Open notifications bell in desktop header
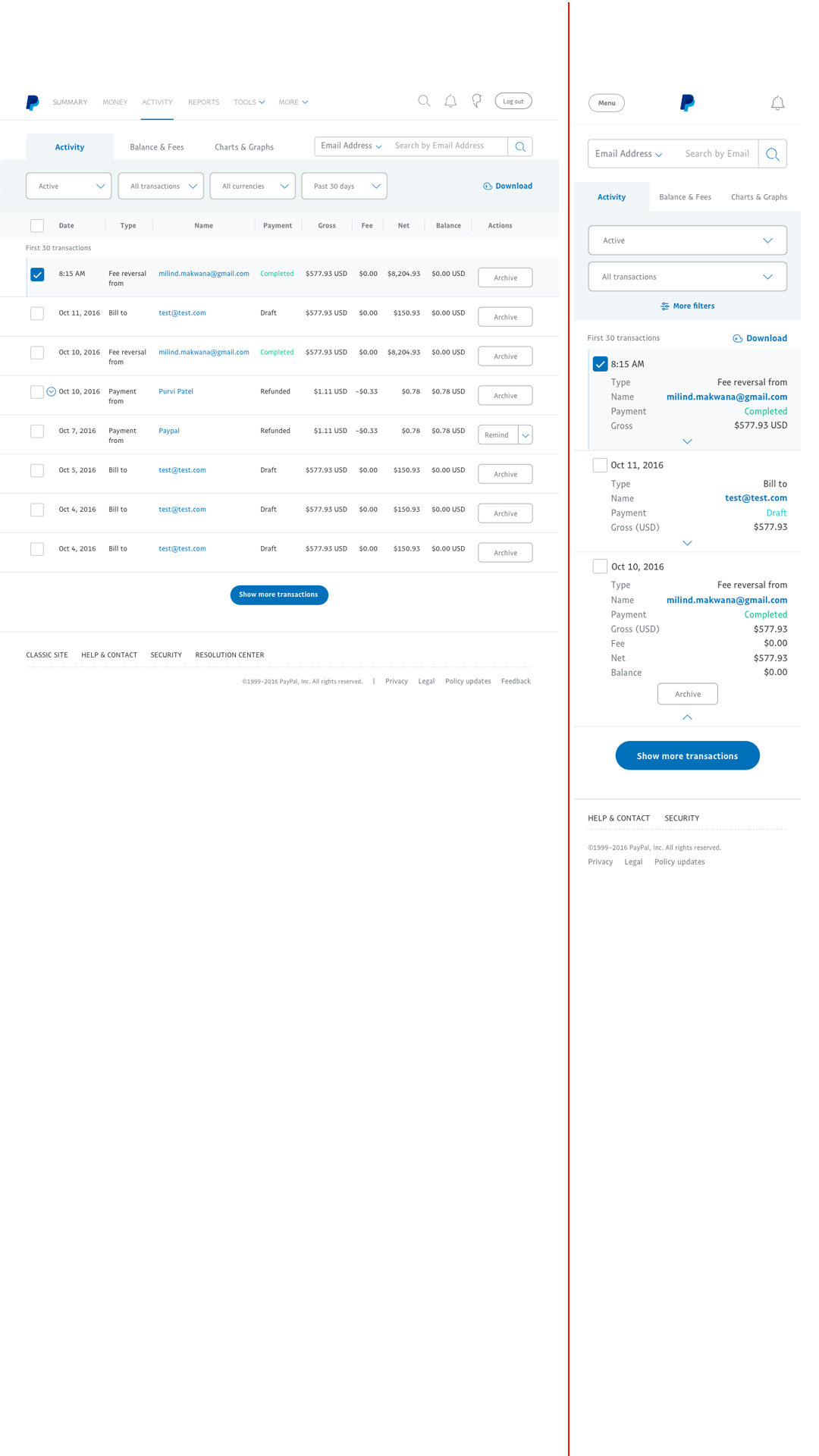The width and height of the screenshot is (819, 1456). click(450, 101)
